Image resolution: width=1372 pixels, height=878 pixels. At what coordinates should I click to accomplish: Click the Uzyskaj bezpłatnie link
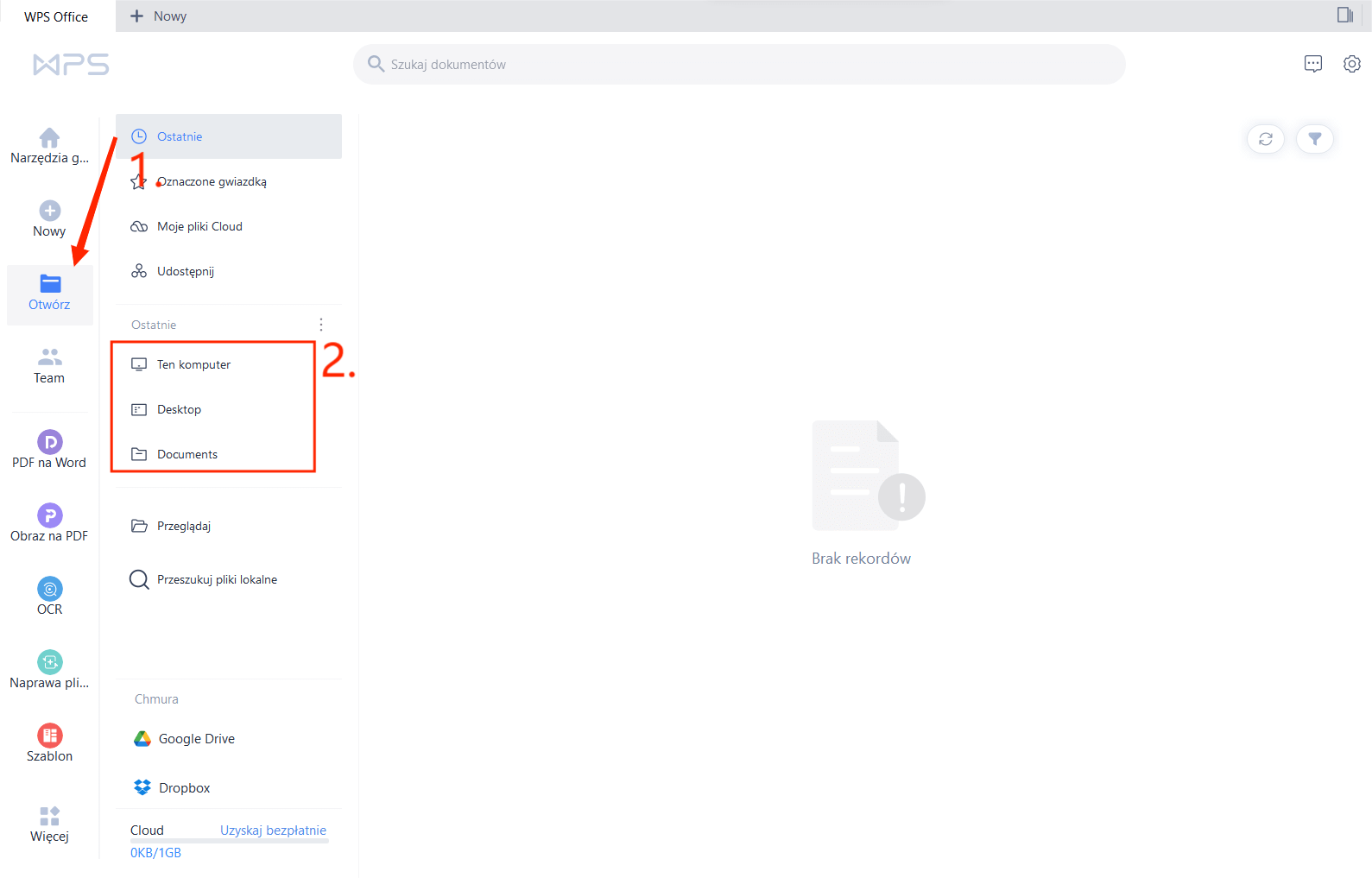(273, 831)
